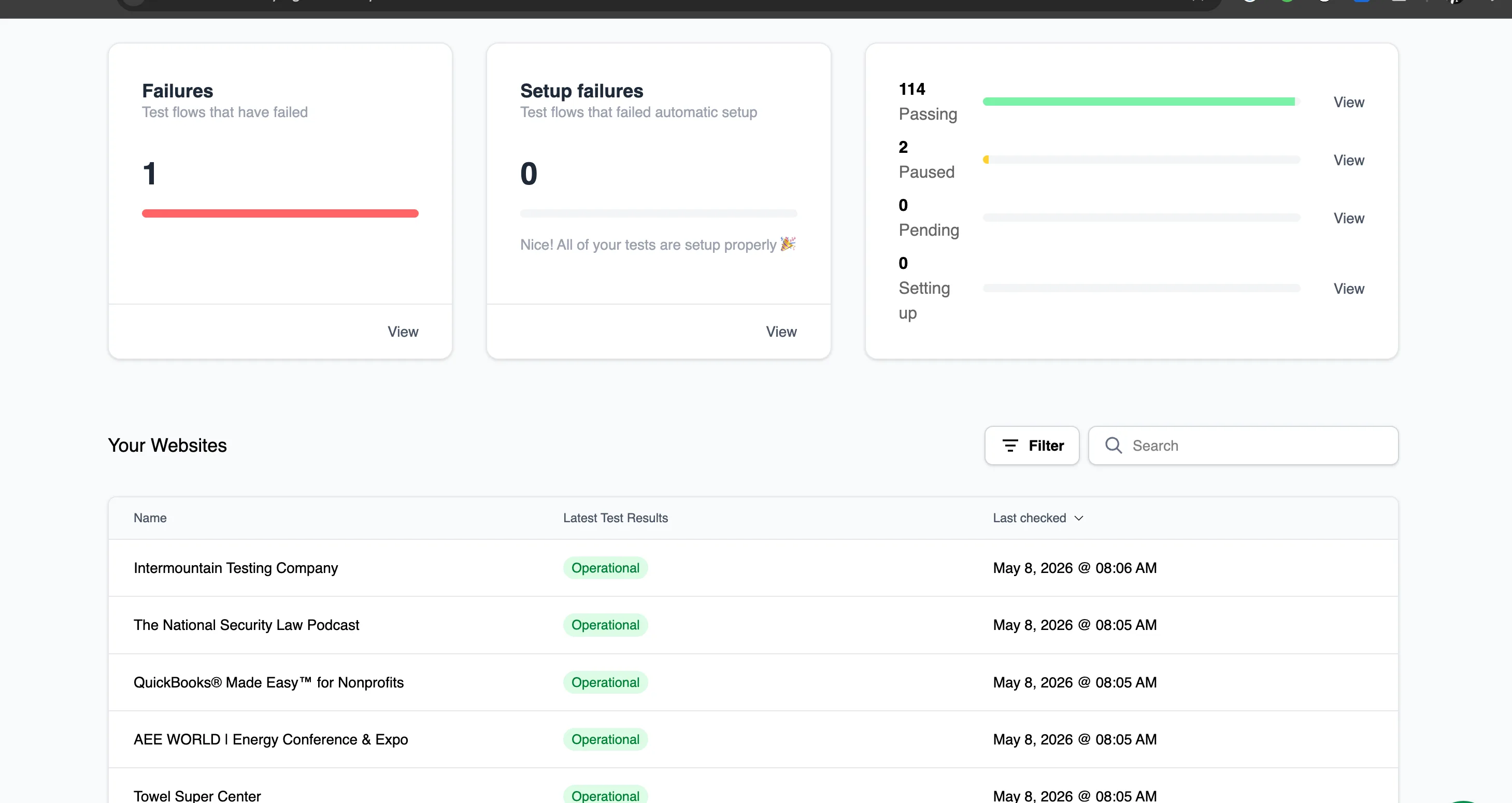Open the Intermountain Testing Company row

[753, 568]
